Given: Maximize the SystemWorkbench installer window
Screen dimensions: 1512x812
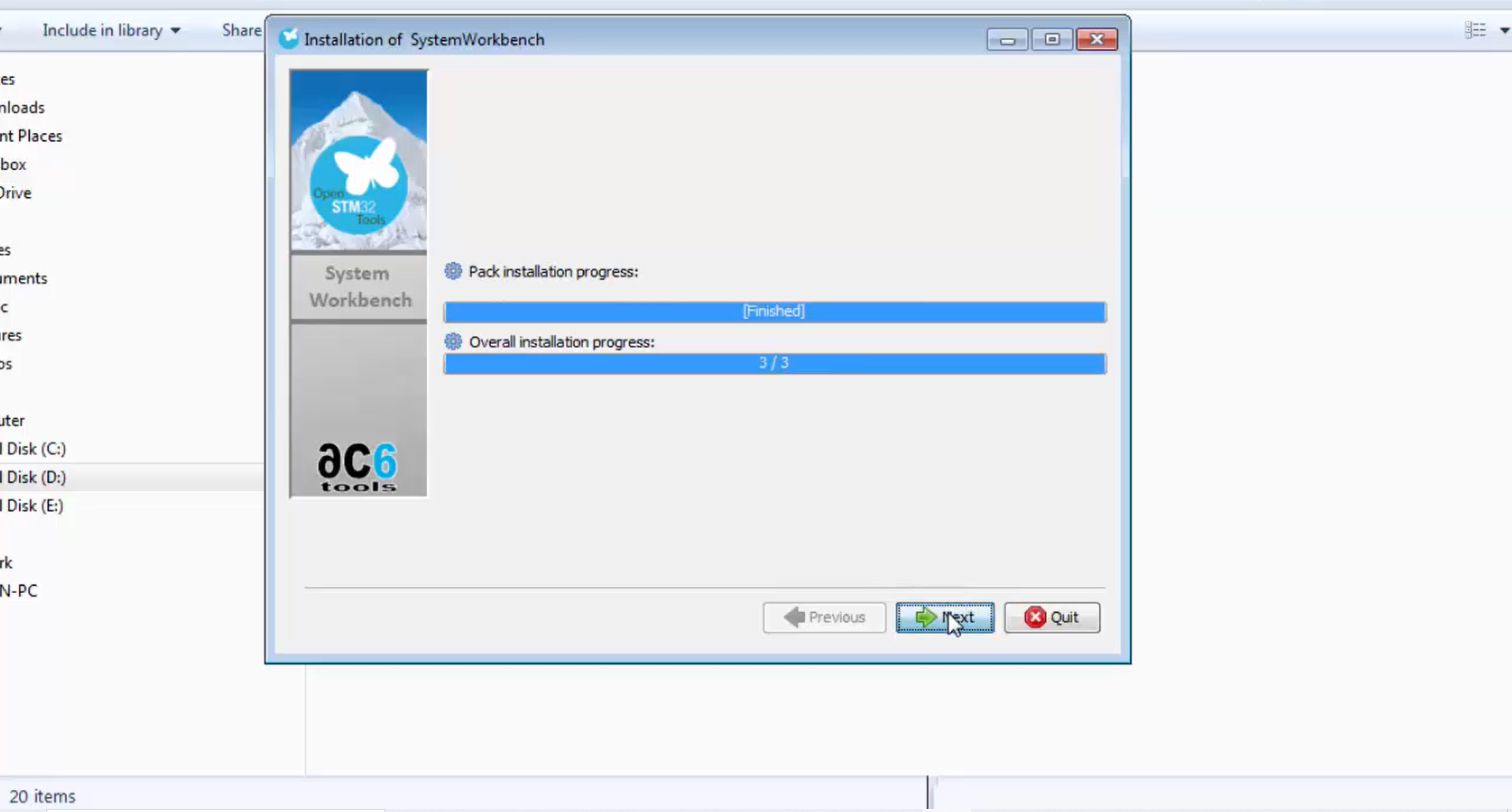Looking at the screenshot, I should 1052,39.
